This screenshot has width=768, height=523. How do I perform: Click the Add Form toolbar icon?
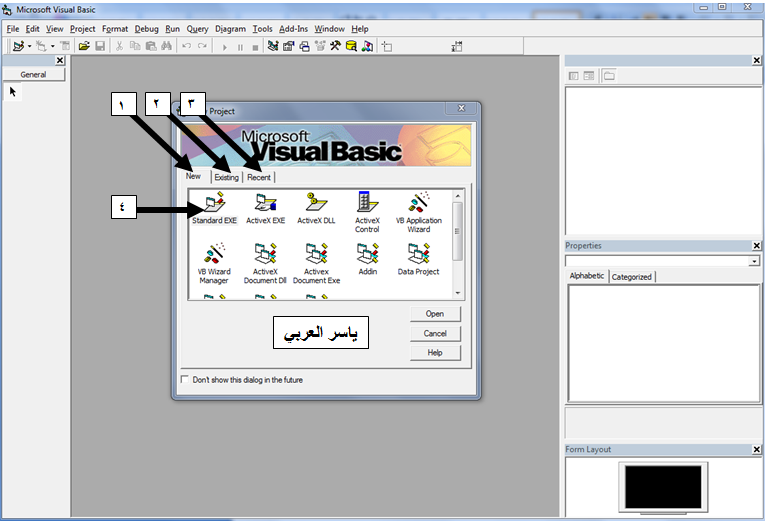[x=41, y=47]
